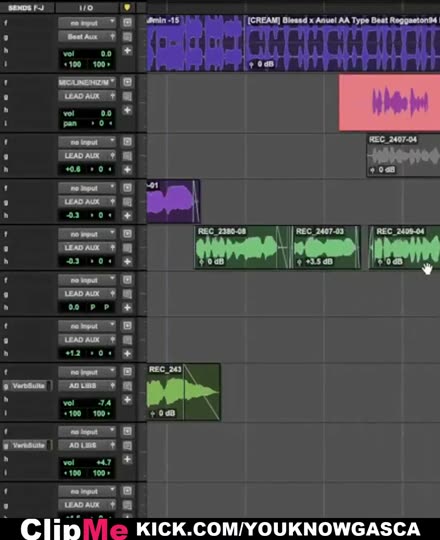Open the Beat Aux output path selector
The width and height of the screenshot is (440, 540).
pos(87,37)
